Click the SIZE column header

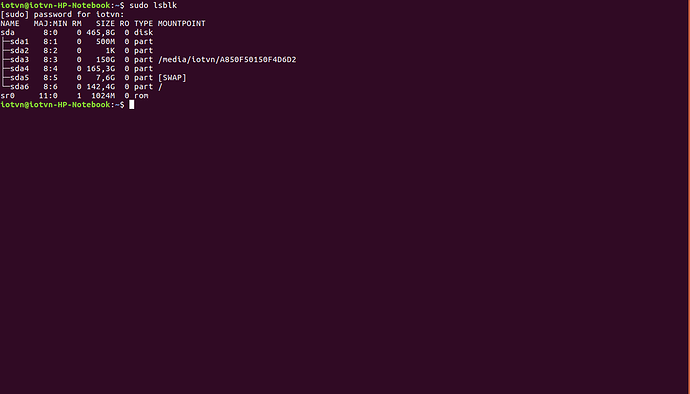click(105, 23)
